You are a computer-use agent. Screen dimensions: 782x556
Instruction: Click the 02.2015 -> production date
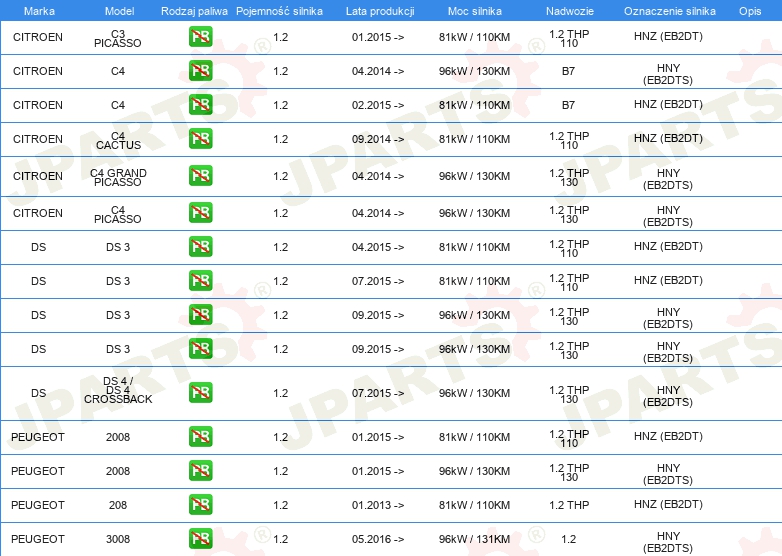[378, 105]
